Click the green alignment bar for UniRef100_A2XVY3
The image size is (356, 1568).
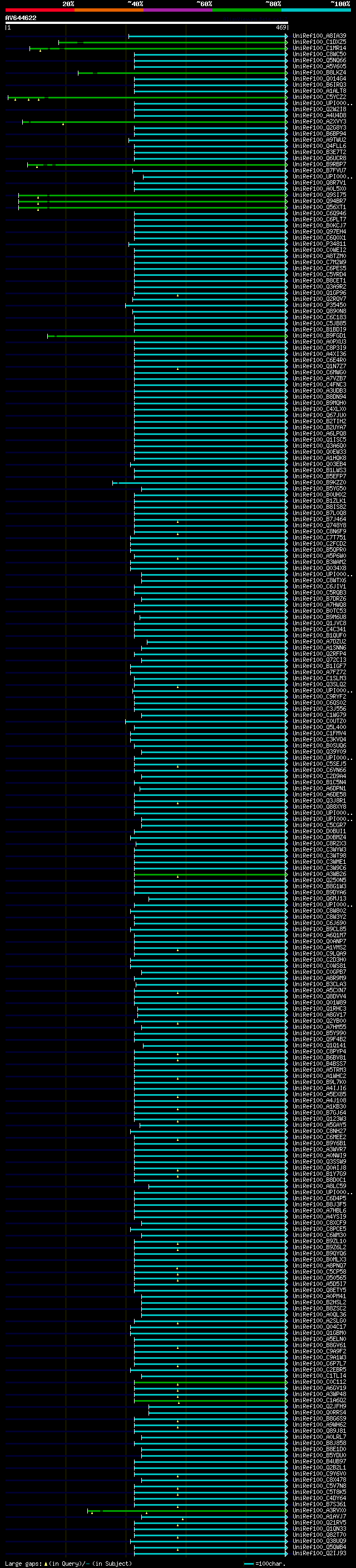coord(155,122)
